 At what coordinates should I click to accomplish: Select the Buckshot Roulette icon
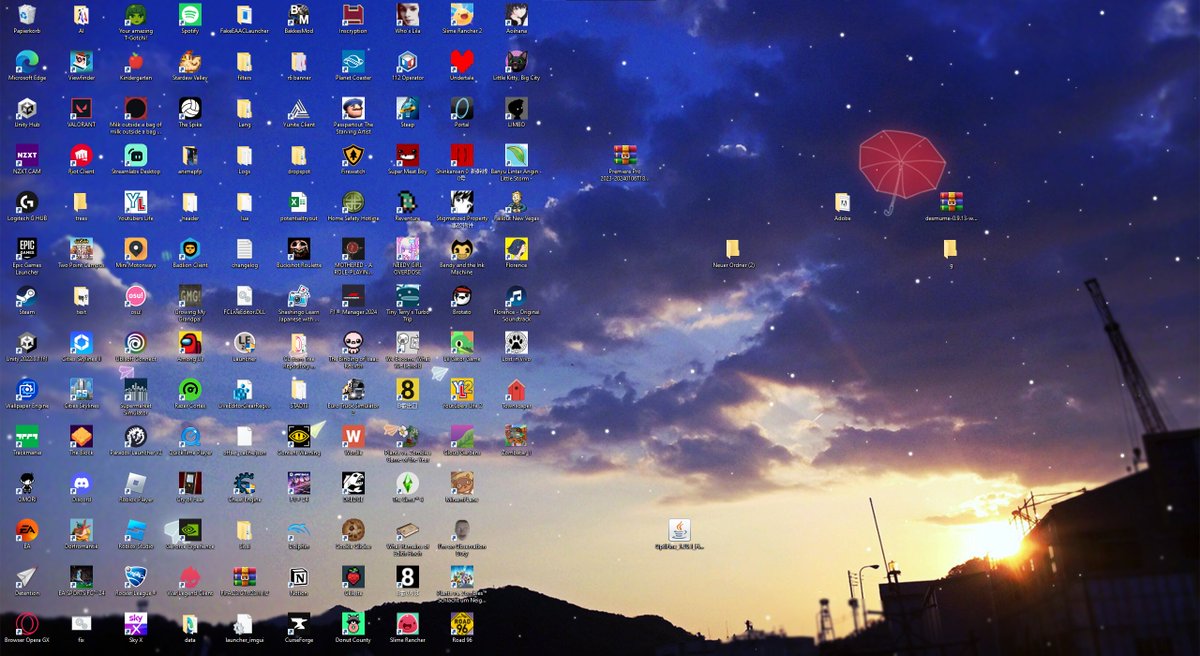point(298,249)
